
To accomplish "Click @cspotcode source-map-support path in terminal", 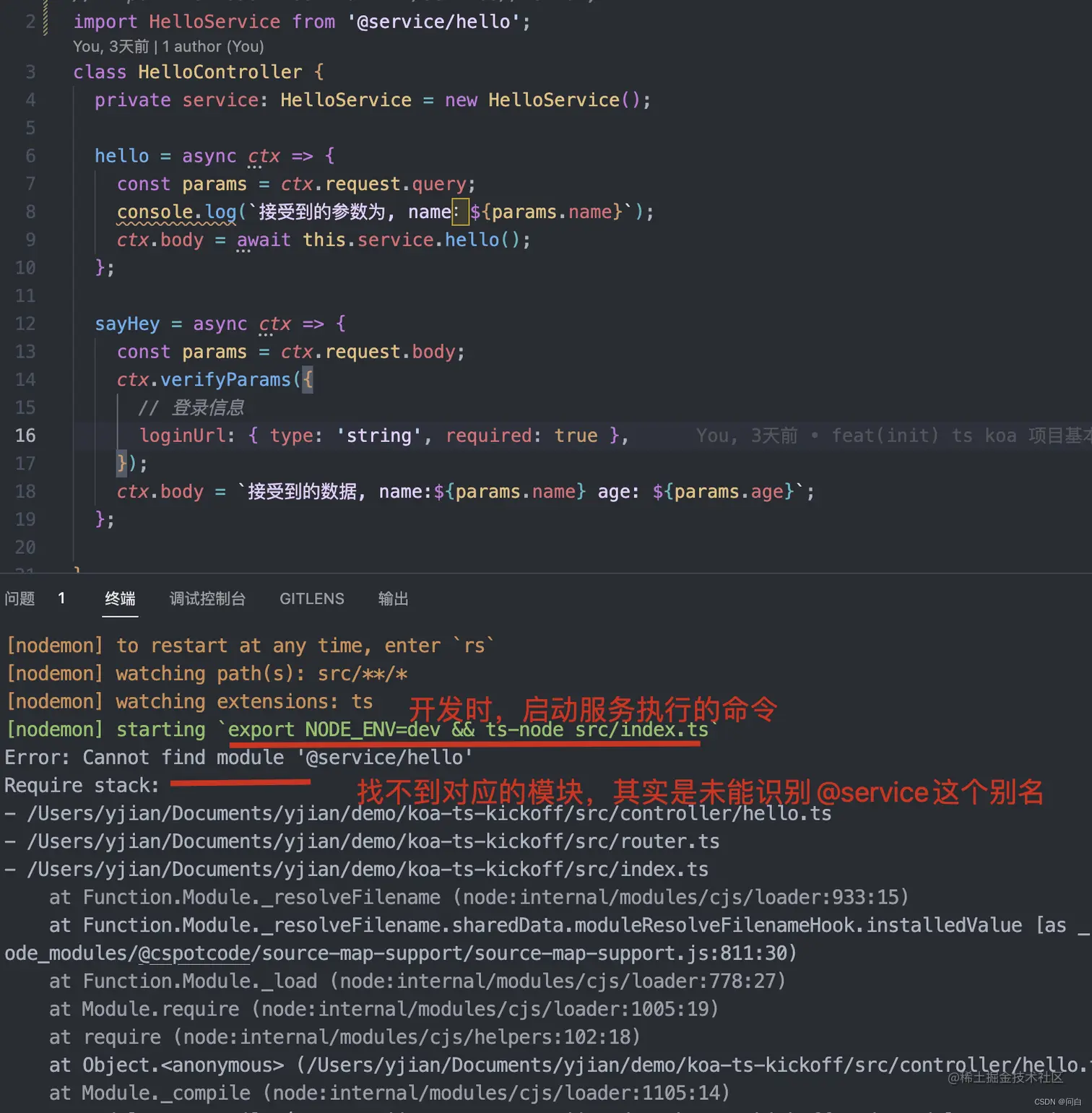I will pyautogui.click(x=401, y=953).
